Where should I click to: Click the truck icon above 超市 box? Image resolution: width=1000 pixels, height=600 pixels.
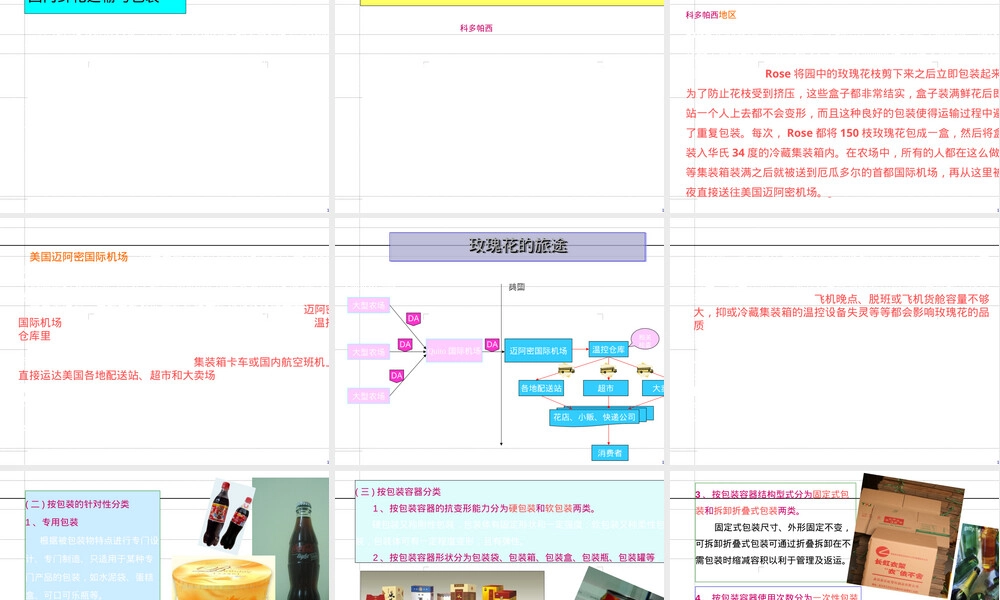(608, 369)
